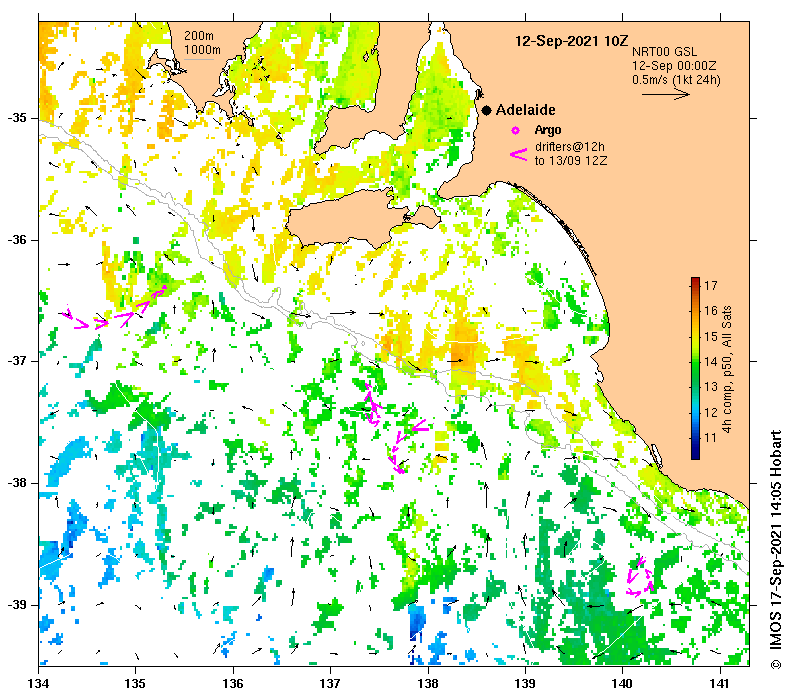791x700 pixels.
Task: Click longitude axis label 137
Action: coord(330,684)
